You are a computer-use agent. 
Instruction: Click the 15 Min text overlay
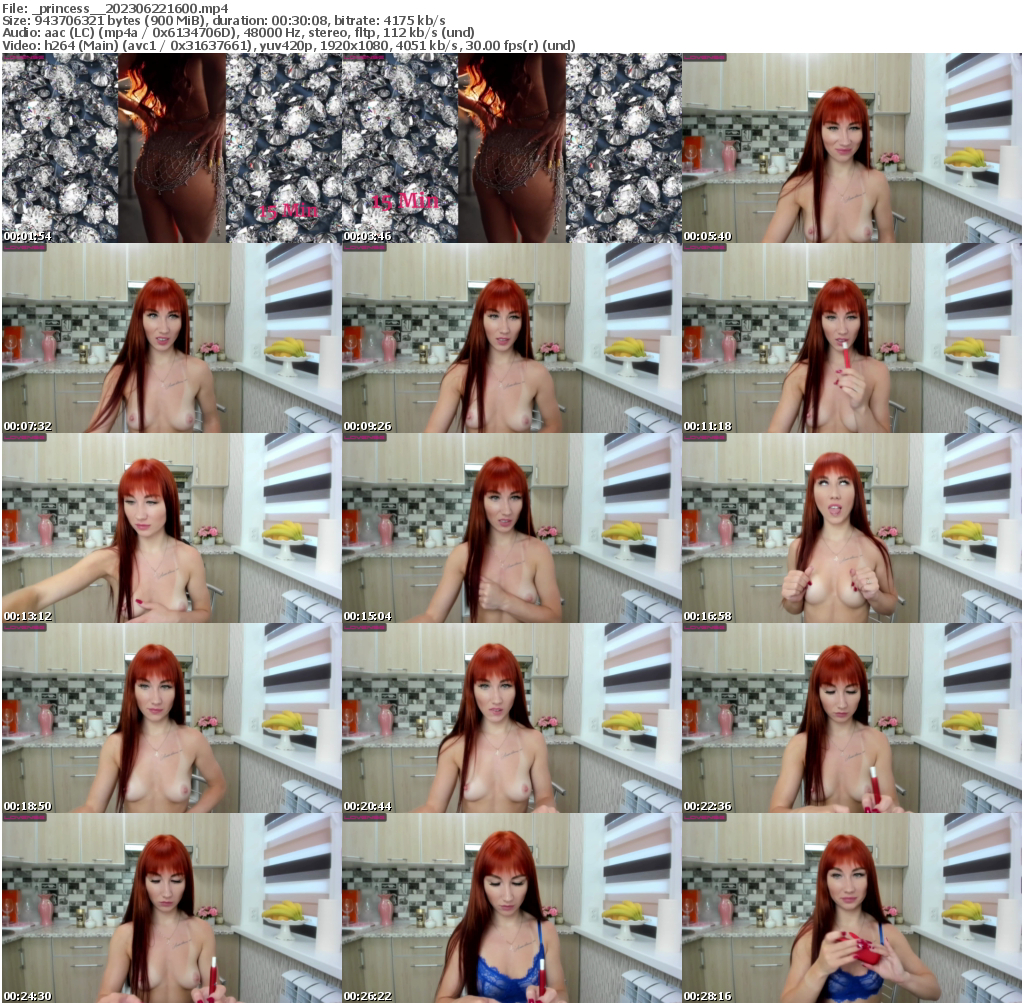coord(404,200)
